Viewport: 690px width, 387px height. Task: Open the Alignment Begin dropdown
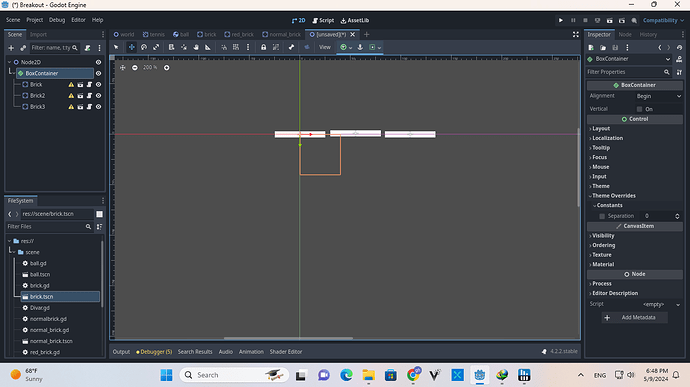tap(658, 96)
